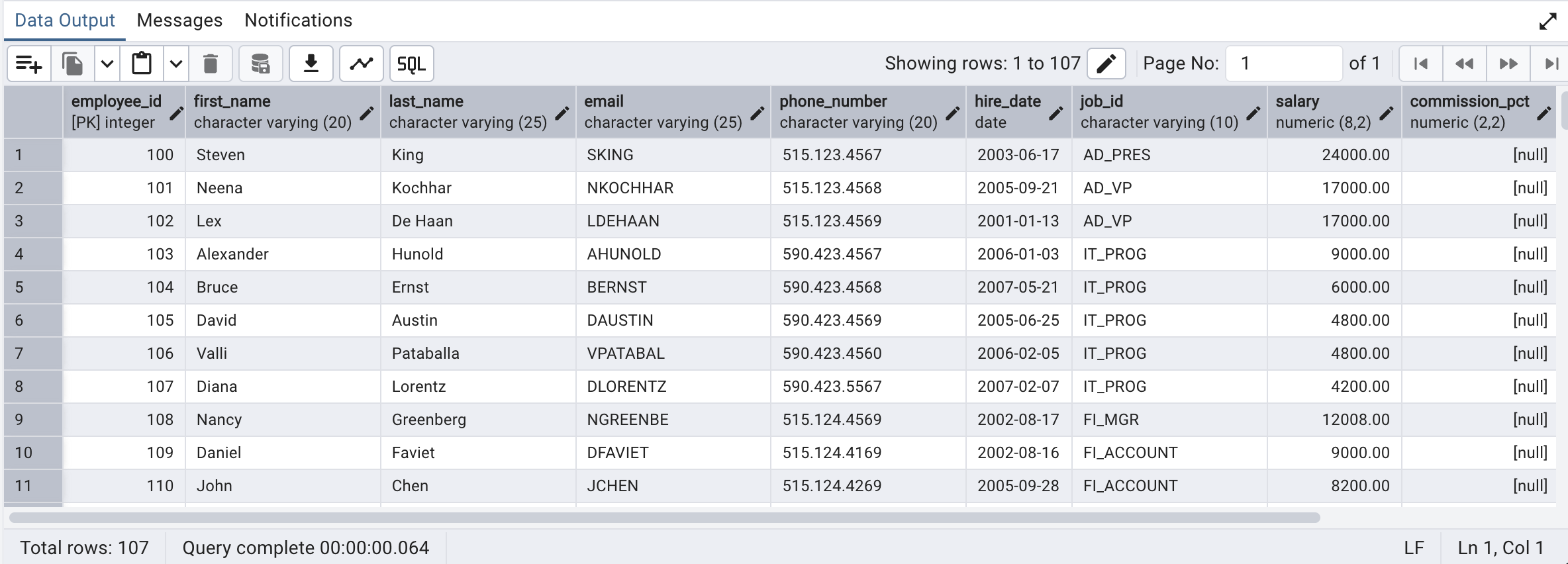This screenshot has width=1568, height=564.
Task: Select the Data Output tab
Action: pos(65,21)
